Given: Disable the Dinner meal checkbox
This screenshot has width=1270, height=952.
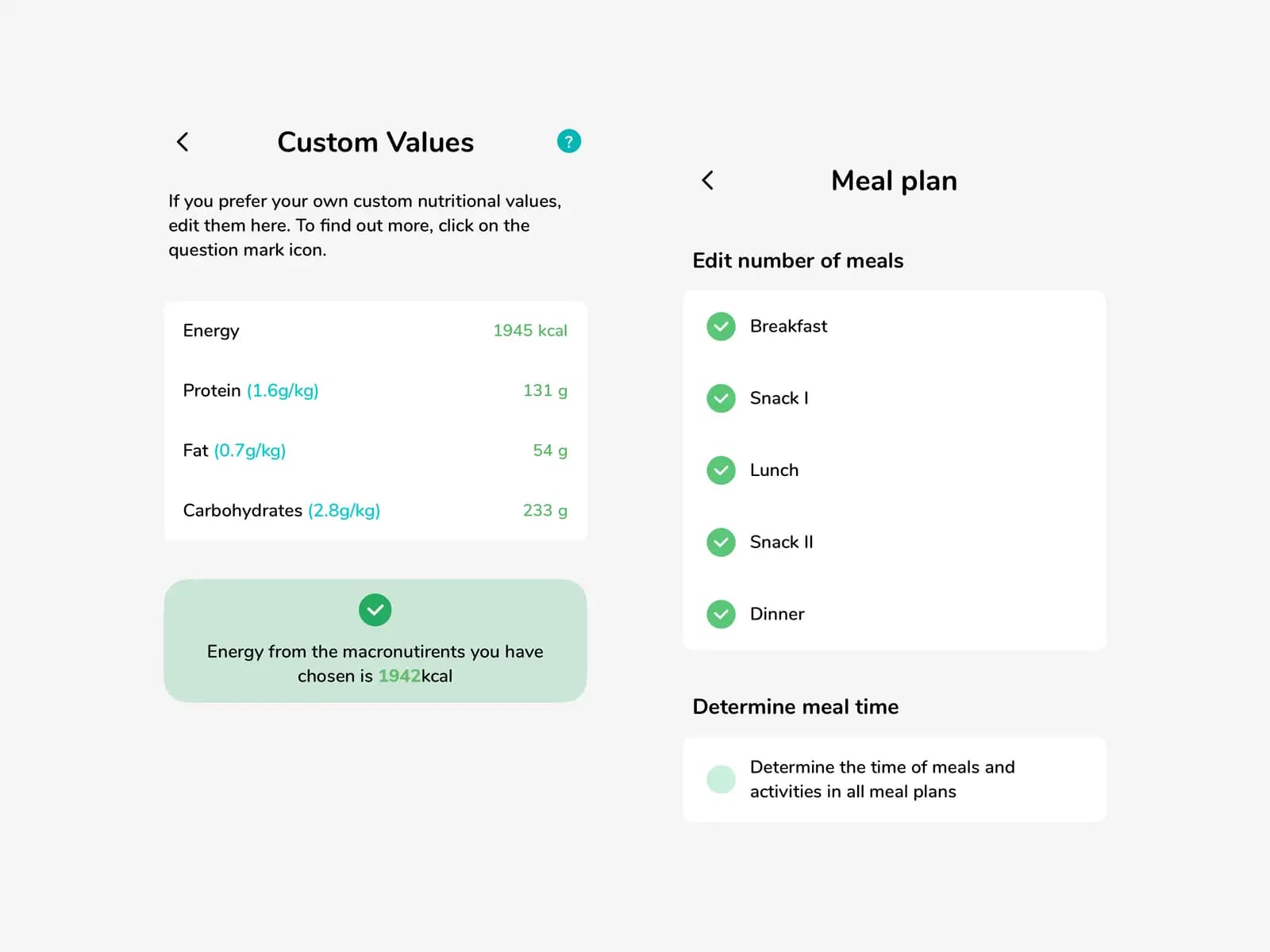Looking at the screenshot, I should (x=721, y=614).
